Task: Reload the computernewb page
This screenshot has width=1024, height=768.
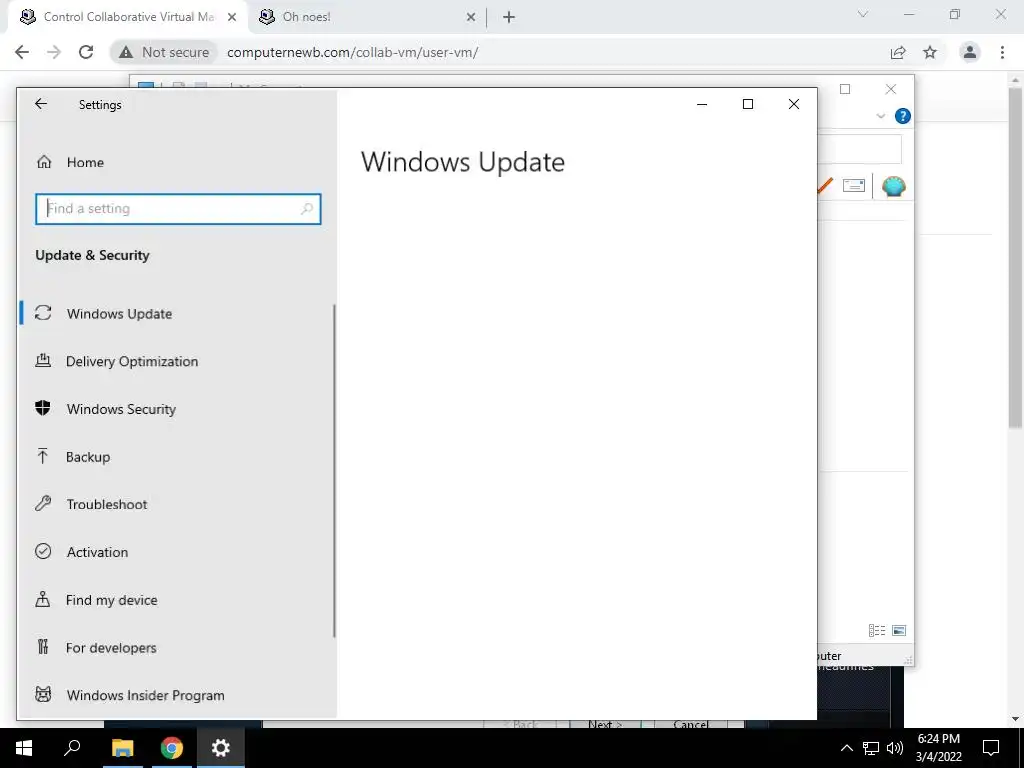Action: point(86,52)
